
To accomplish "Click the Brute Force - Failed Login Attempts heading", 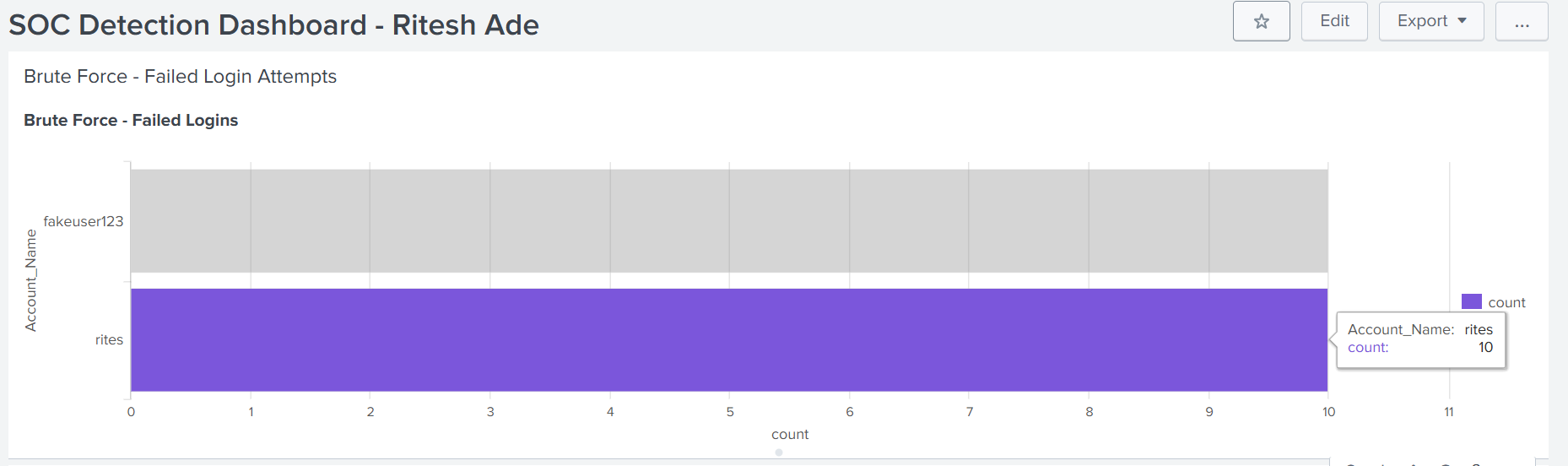I will click(x=180, y=77).
